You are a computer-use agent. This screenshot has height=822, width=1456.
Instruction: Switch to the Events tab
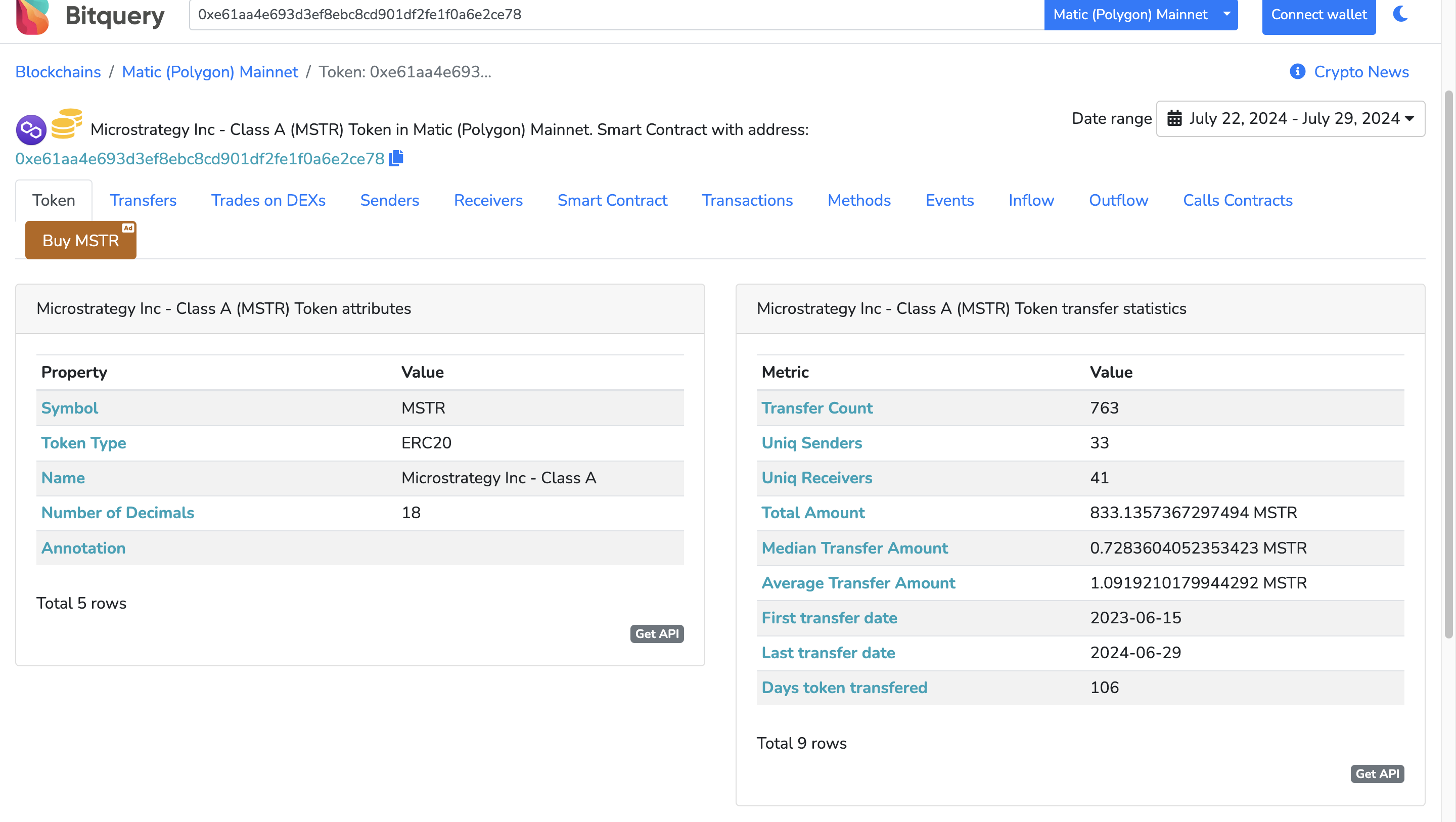949,200
